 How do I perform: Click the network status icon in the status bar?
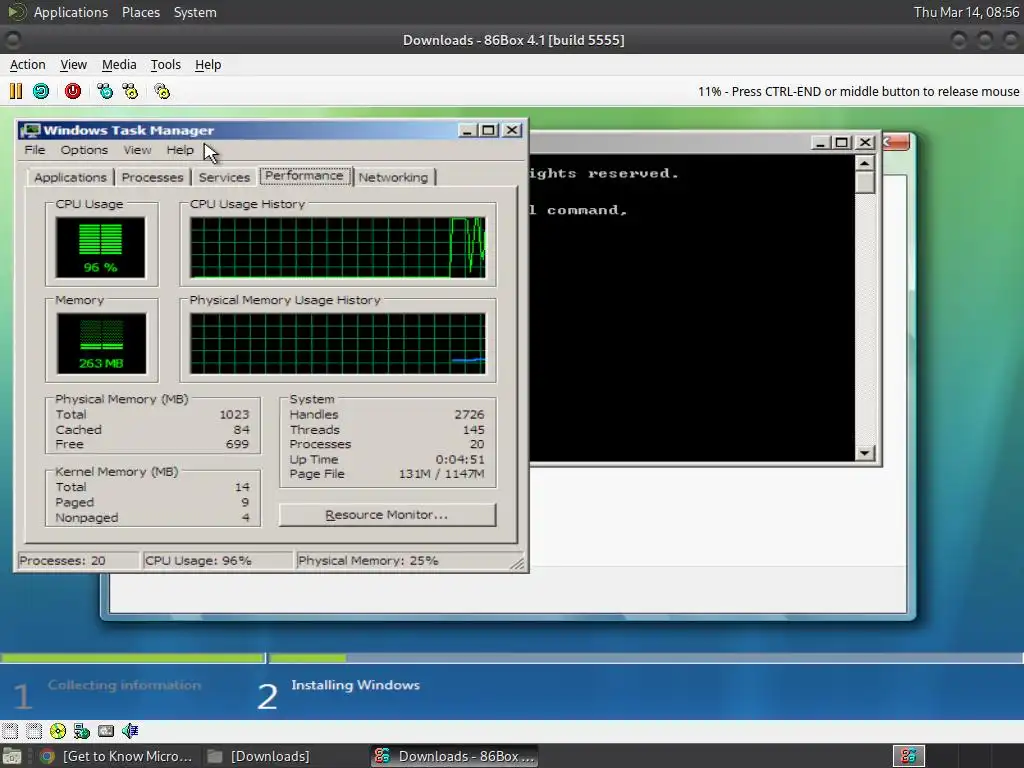[x=82, y=731]
